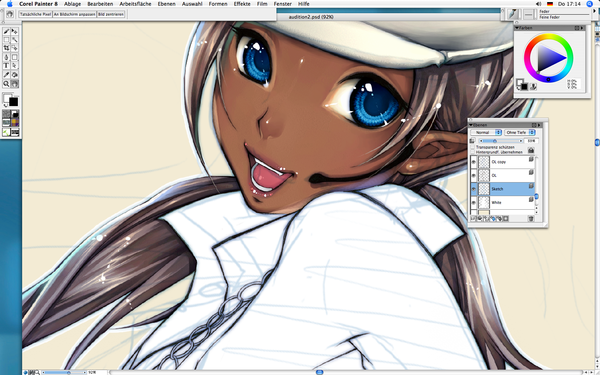The image size is (600, 375).
Task: Select the Eyedropper color picker tool
Action: click(6, 75)
